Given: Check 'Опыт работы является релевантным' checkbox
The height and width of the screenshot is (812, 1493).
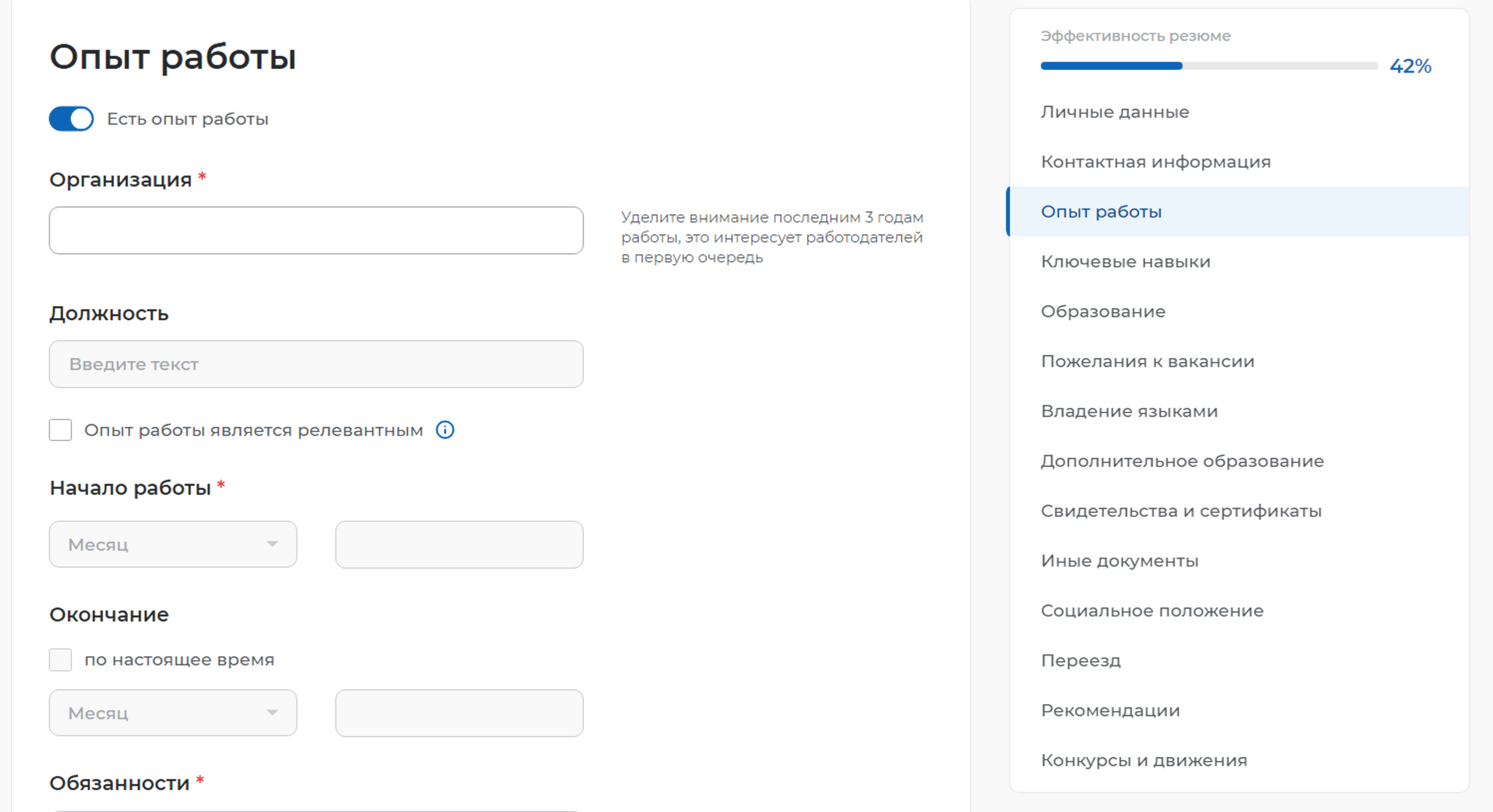Looking at the screenshot, I should pyautogui.click(x=60, y=430).
